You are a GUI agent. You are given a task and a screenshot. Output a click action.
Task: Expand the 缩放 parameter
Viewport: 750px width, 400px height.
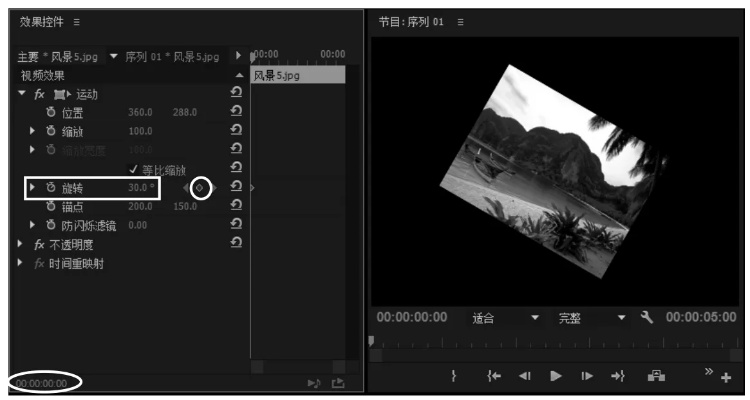[x=32, y=131]
